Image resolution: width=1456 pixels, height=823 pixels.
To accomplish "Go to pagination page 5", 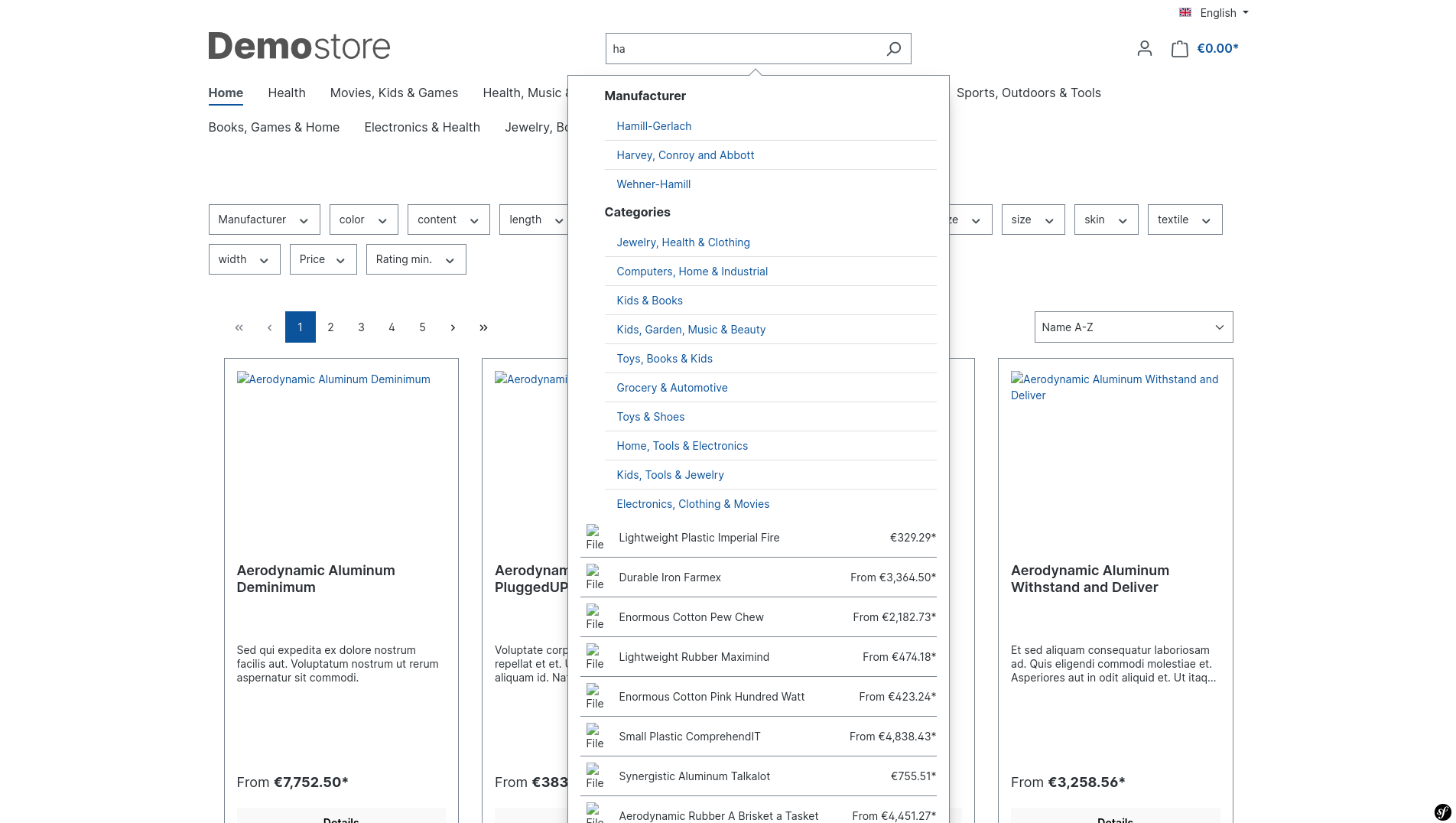I will 422,327.
